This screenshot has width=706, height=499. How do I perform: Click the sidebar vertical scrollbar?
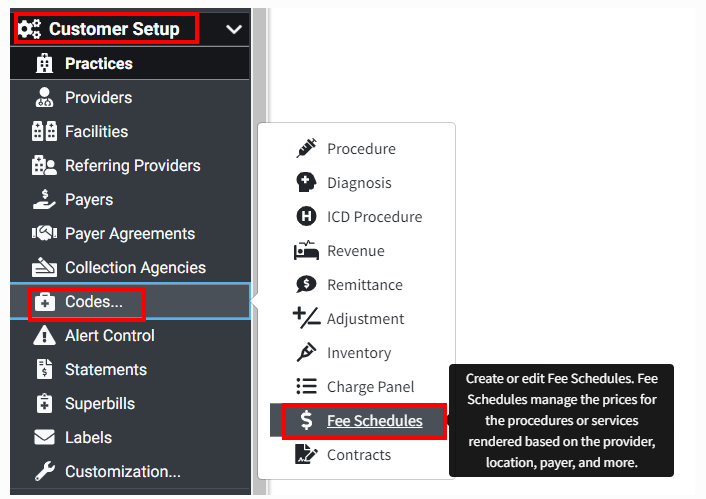pyautogui.click(x=260, y=250)
